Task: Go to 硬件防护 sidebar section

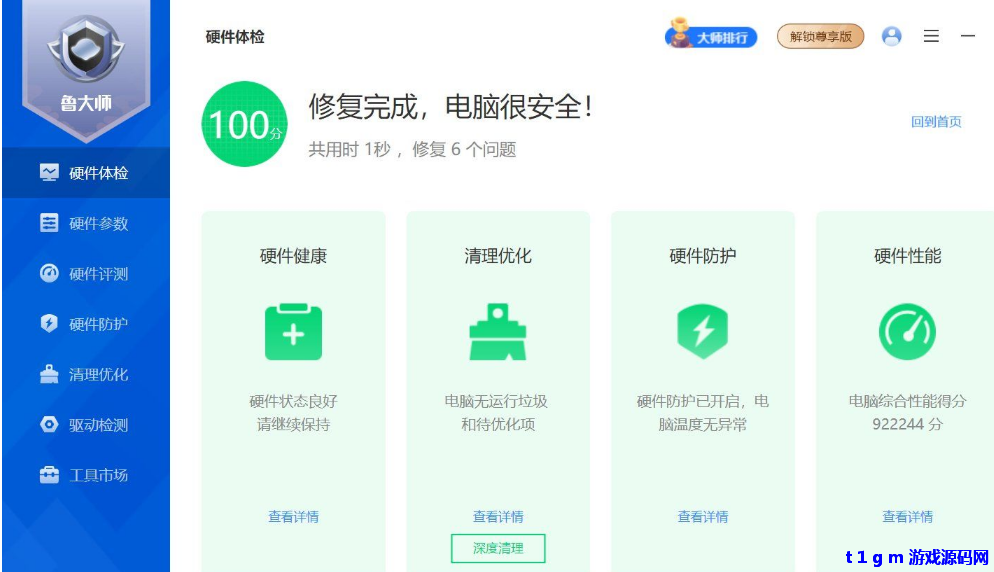Action: (85, 324)
